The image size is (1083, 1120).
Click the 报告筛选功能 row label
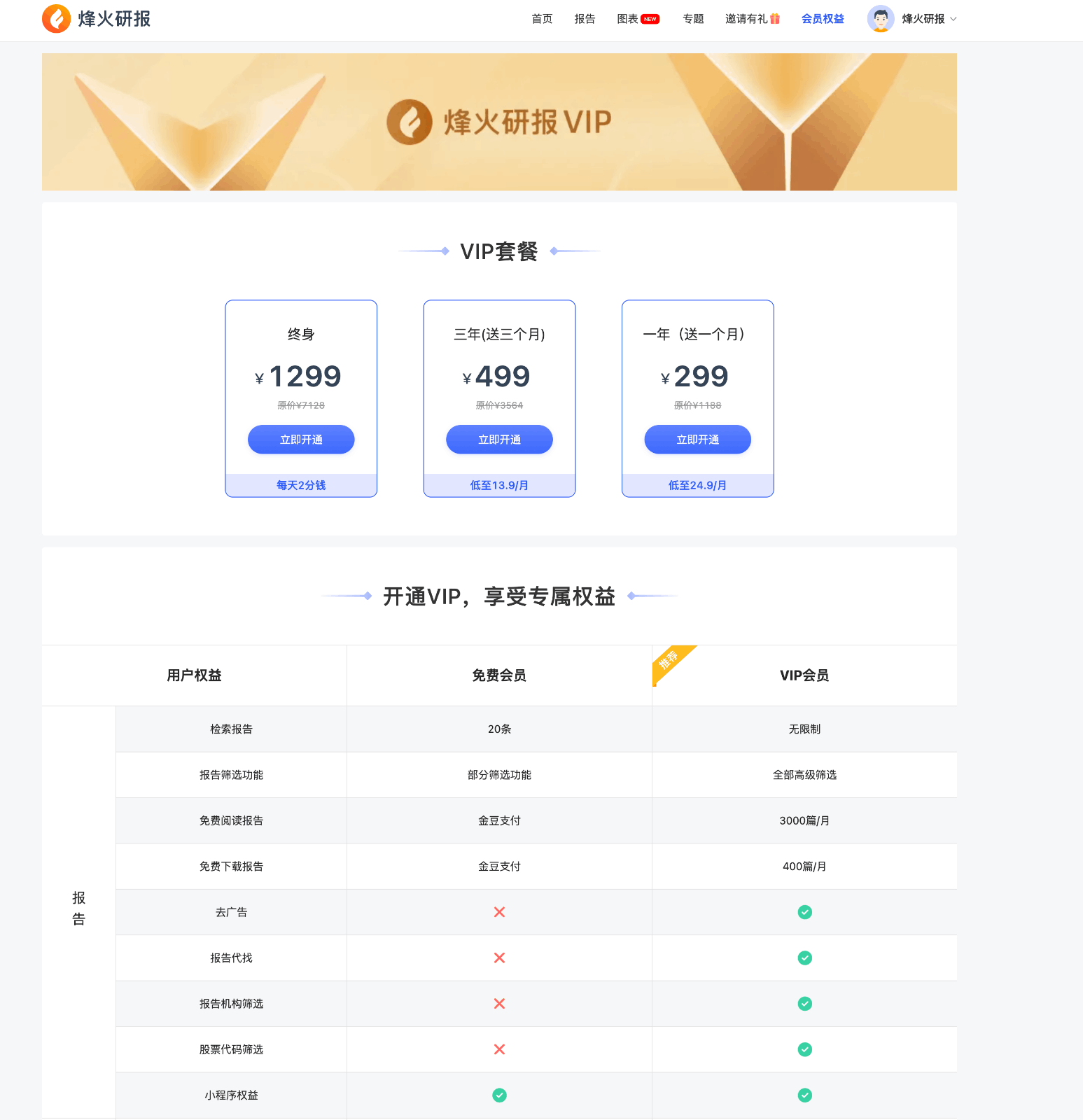click(x=231, y=775)
